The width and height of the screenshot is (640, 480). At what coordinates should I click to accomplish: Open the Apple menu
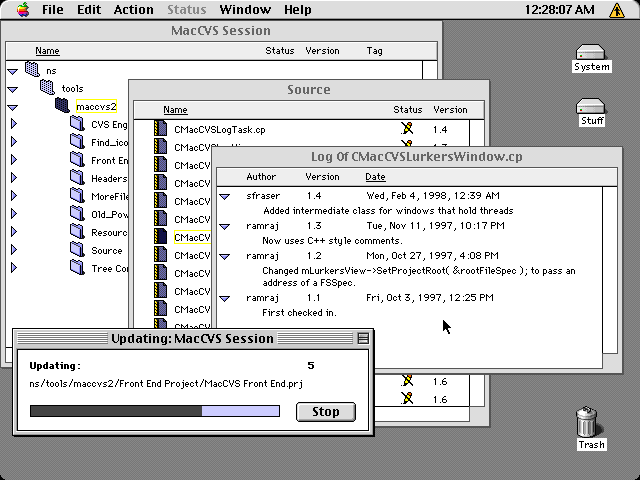(20, 10)
